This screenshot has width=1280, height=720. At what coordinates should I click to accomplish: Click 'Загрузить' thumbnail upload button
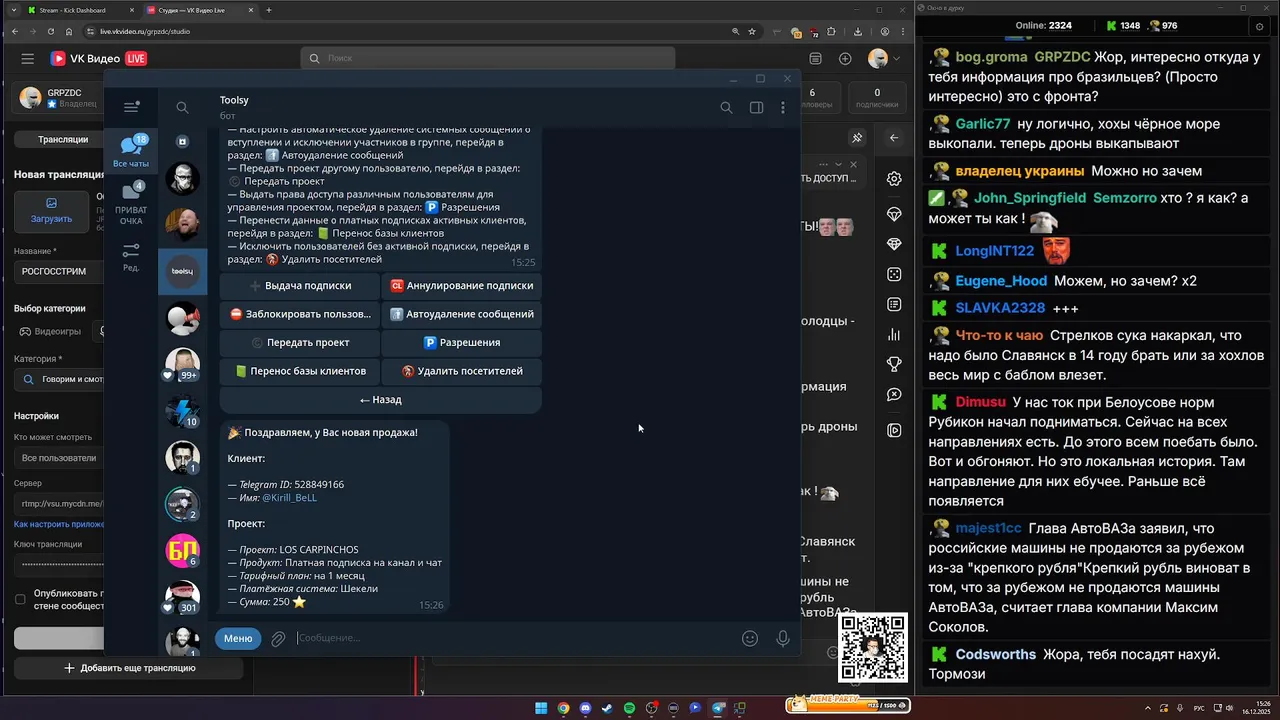[x=51, y=211]
